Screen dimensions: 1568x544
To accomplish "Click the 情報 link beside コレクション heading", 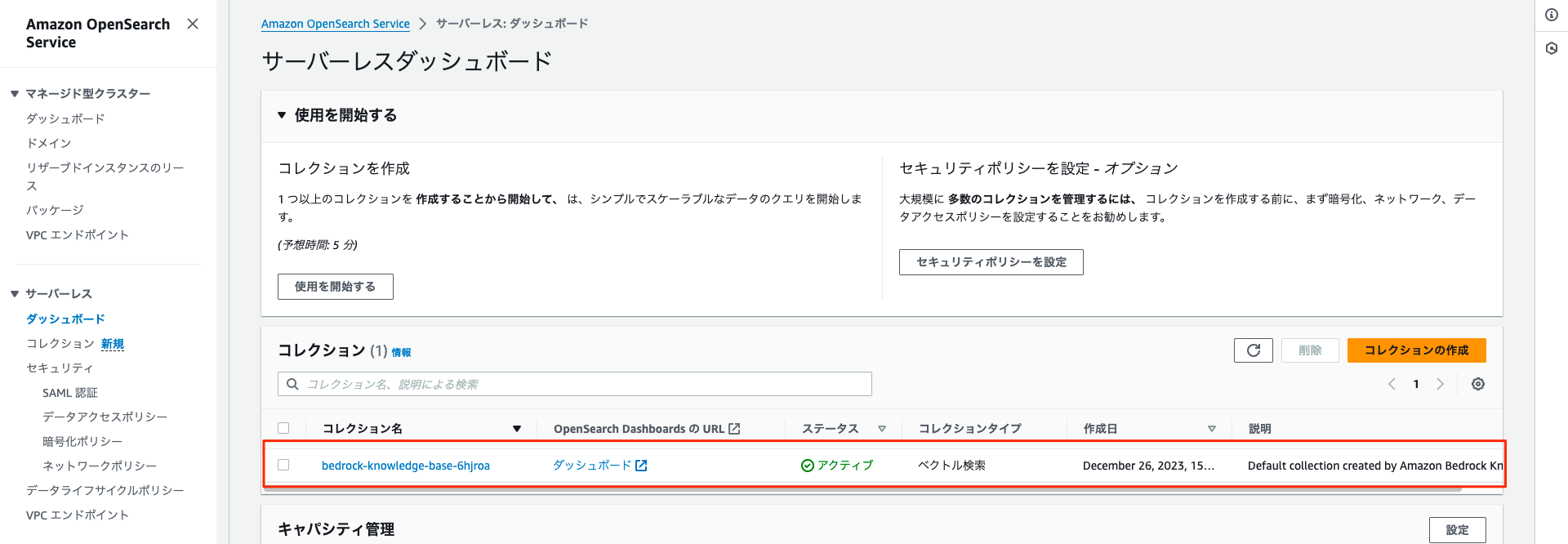I will (401, 353).
